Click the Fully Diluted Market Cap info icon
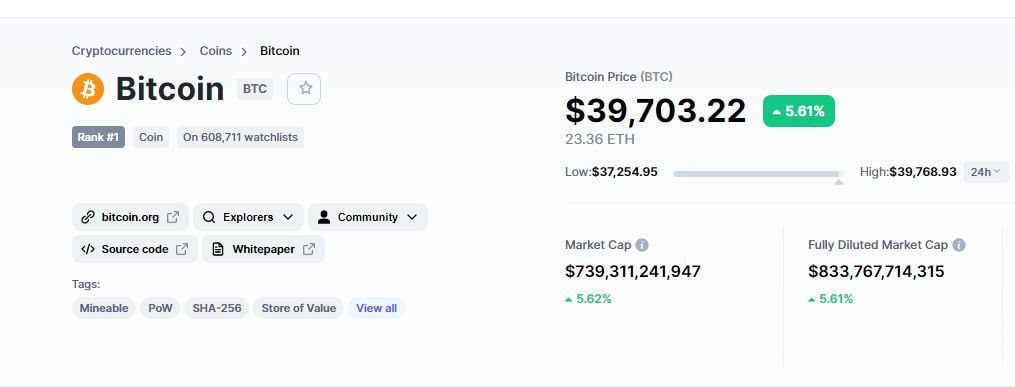 tap(959, 245)
